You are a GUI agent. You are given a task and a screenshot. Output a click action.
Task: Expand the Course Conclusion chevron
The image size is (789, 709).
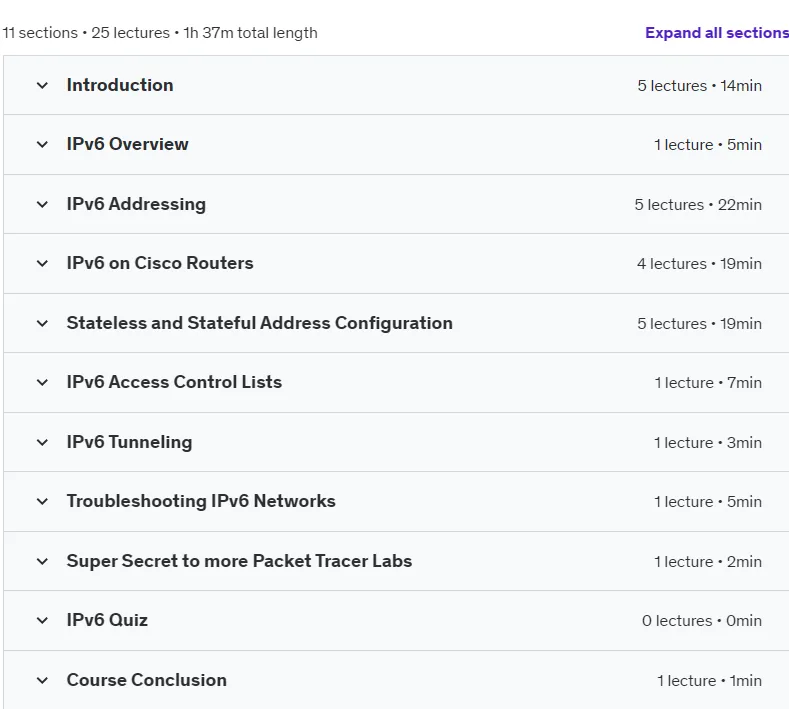click(x=43, y=681)
